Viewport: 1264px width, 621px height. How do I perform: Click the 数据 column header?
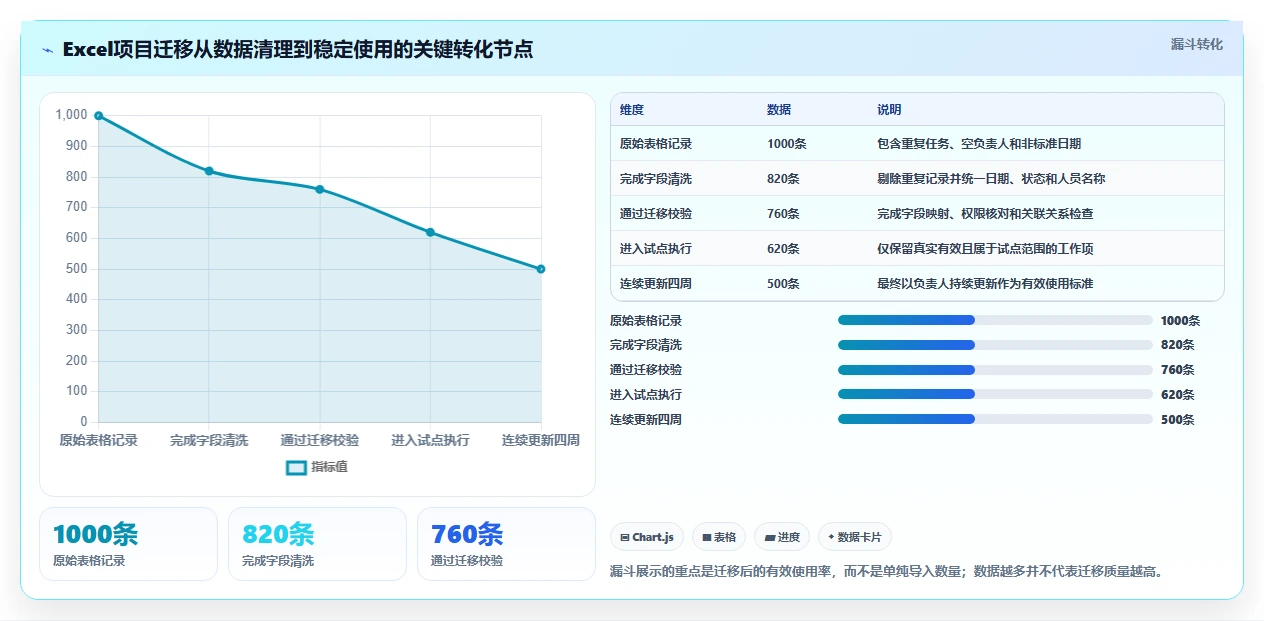coord(779,110)
